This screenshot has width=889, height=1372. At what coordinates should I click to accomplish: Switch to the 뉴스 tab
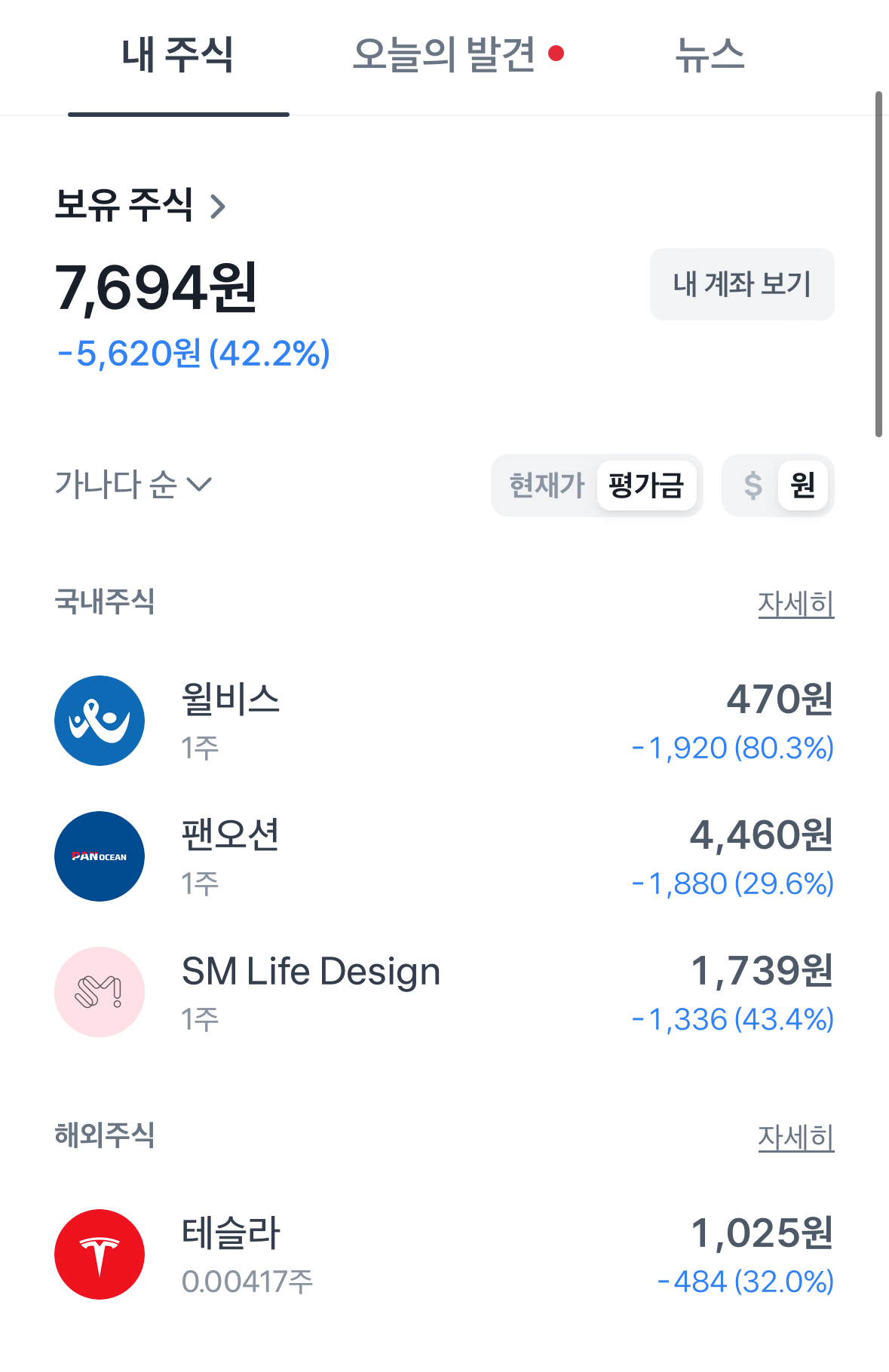(x=710, y=54)
